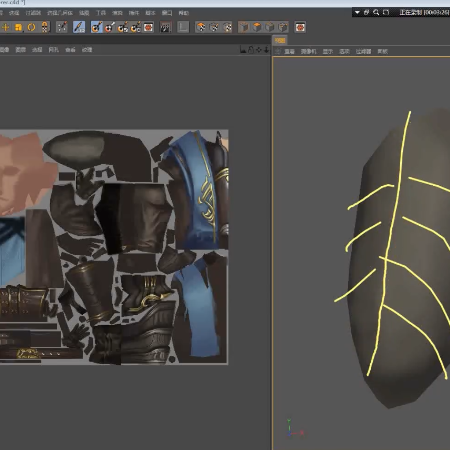Click the histogram icon in texture view header
The image size is (450, 450).
[x=243, y=50]
